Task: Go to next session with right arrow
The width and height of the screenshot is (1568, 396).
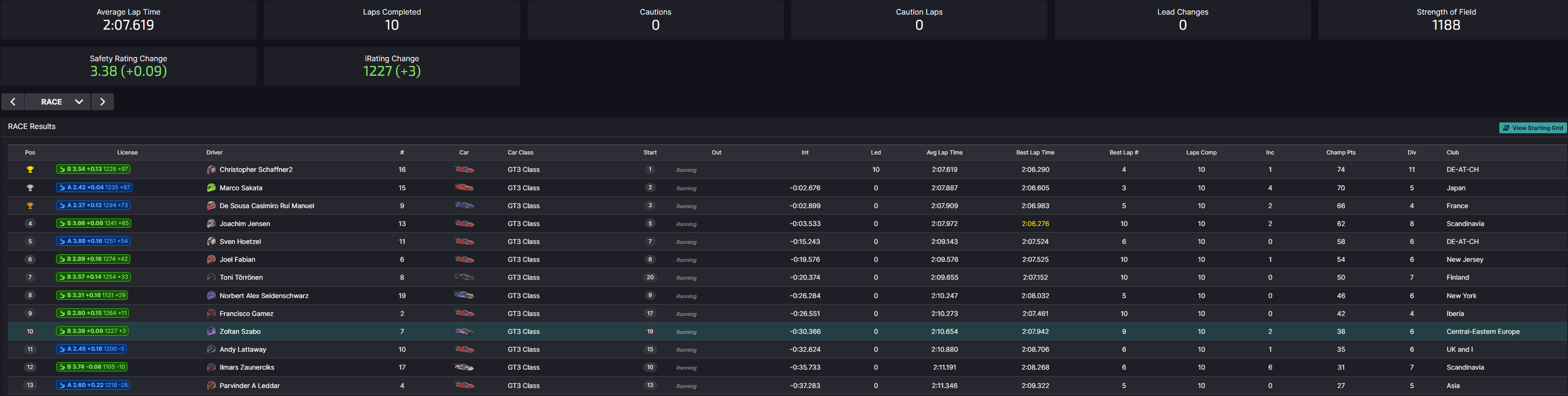Action: 102,102
